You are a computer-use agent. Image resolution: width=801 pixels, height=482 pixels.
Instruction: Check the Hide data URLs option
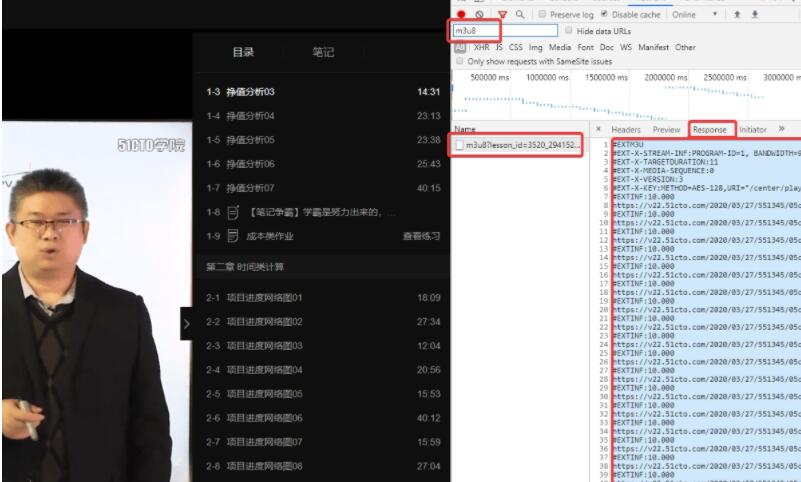point(569,31)
